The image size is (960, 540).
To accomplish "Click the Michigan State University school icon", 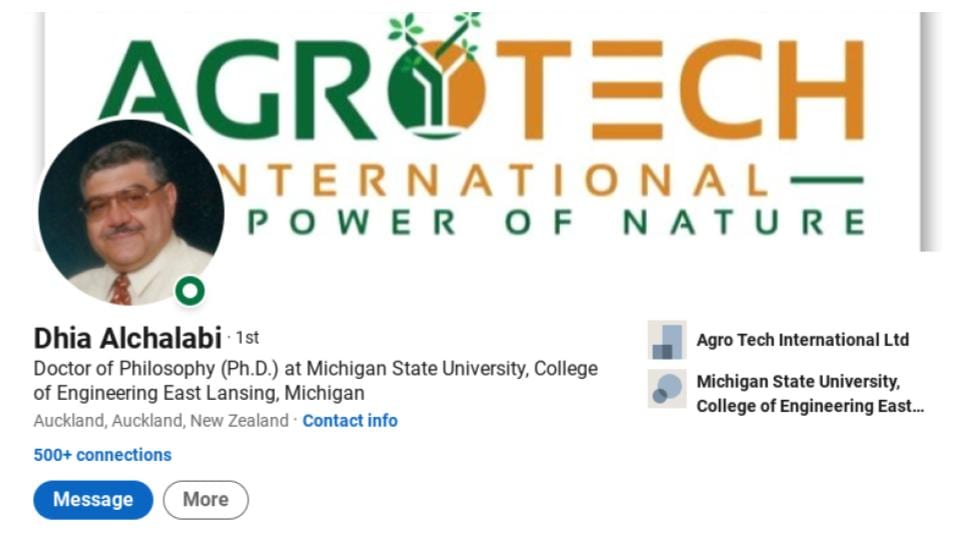I will click(x=667, y=389).
